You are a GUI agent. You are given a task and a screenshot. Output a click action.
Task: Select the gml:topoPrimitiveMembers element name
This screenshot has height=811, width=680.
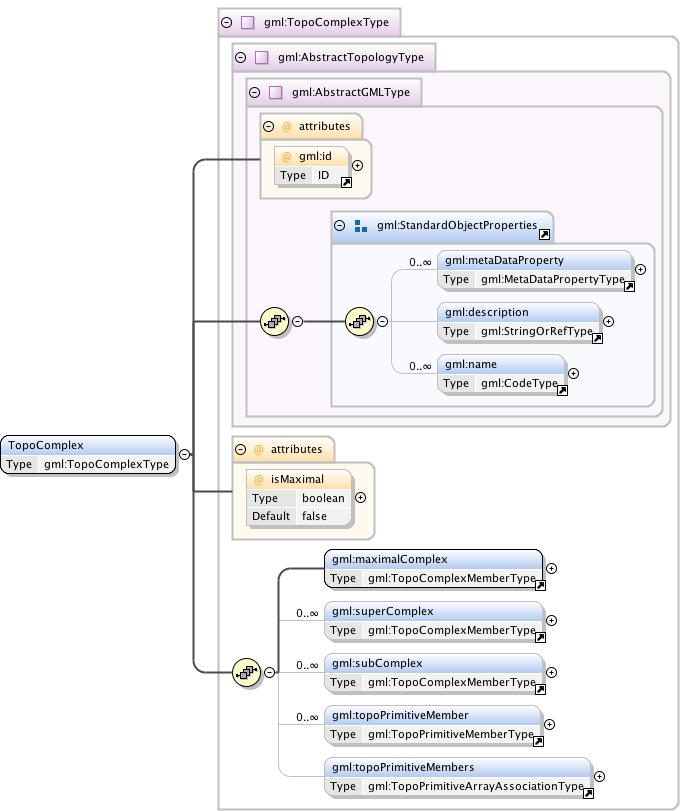pyautogui.click(x=403, y=767)
